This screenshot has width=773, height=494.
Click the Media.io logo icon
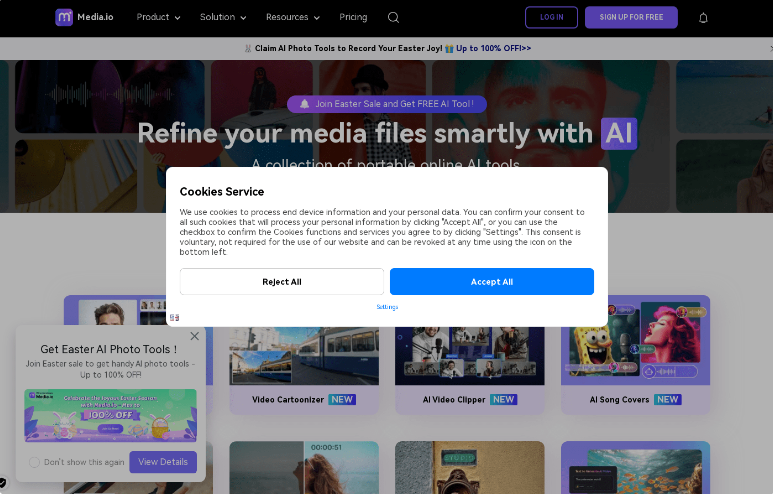click(x=64, y=17)
